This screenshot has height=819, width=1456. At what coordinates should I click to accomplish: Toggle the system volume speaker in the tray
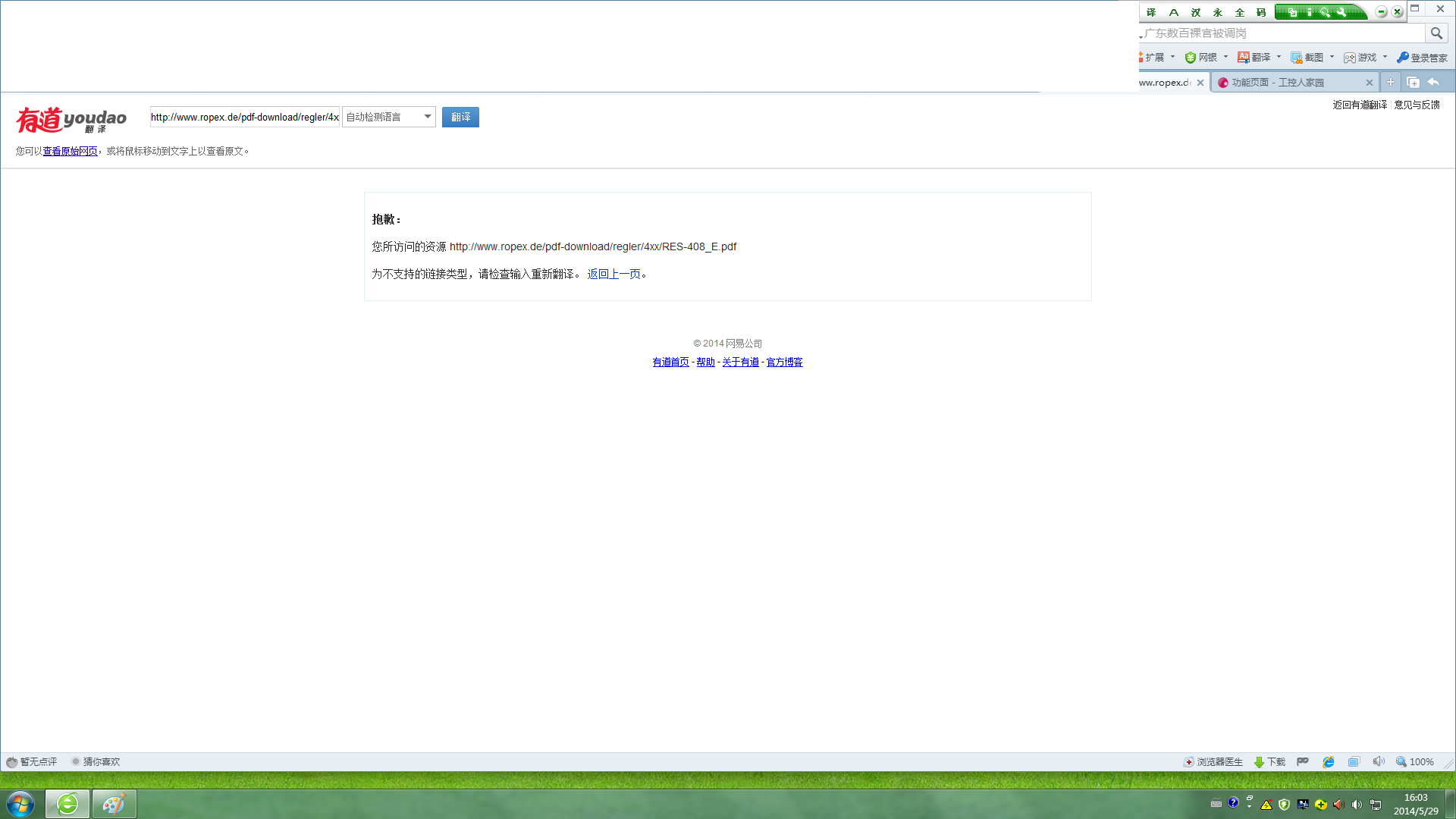pos(1357,805)
